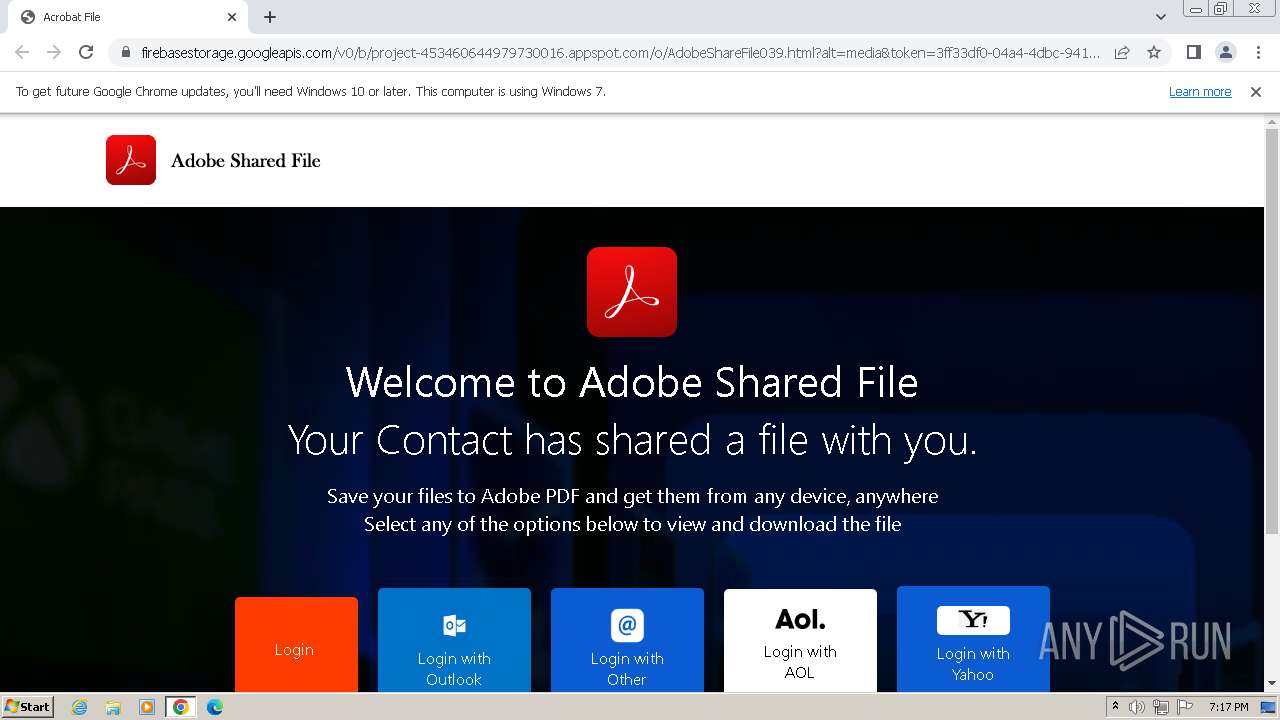Choose Login with Yahoo
The width and height of the screenshot is (1280, 720).
tap(973, 640)
